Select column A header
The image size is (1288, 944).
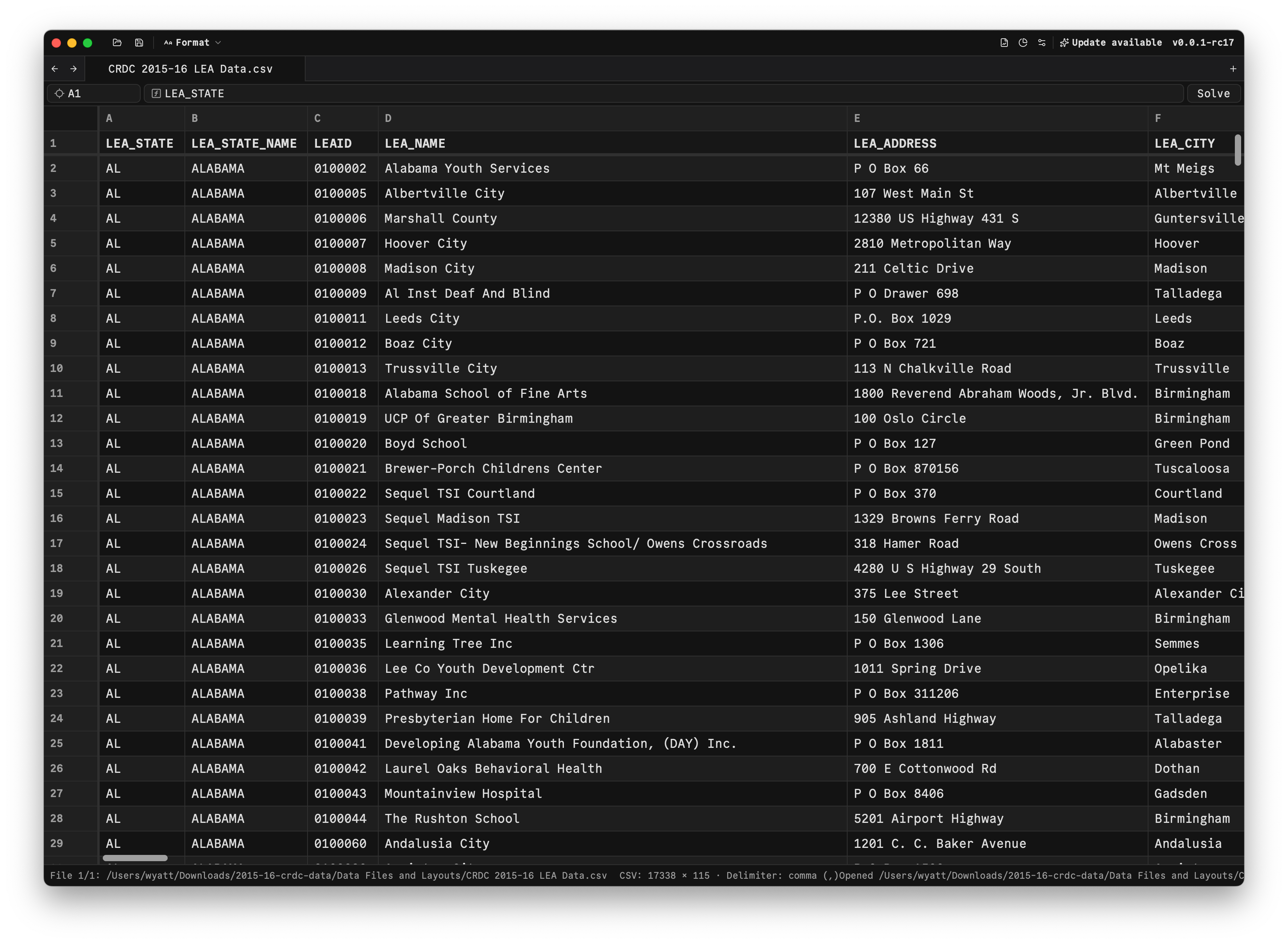coord(142,118)
